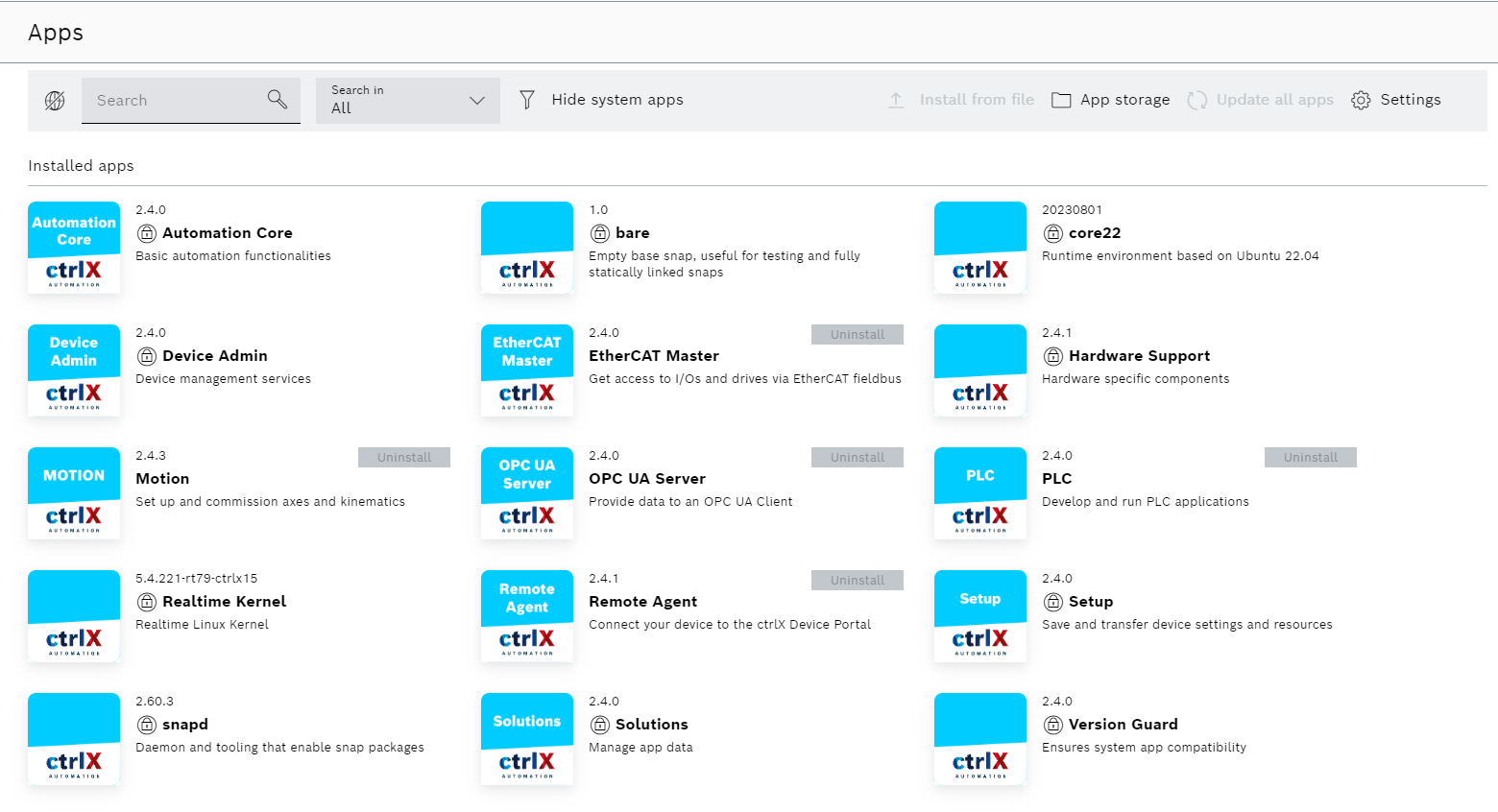Click the PLC app icon tile
Image resolution: width=1498 pixels, height=812 pixels.
click(x=979, y=493)
